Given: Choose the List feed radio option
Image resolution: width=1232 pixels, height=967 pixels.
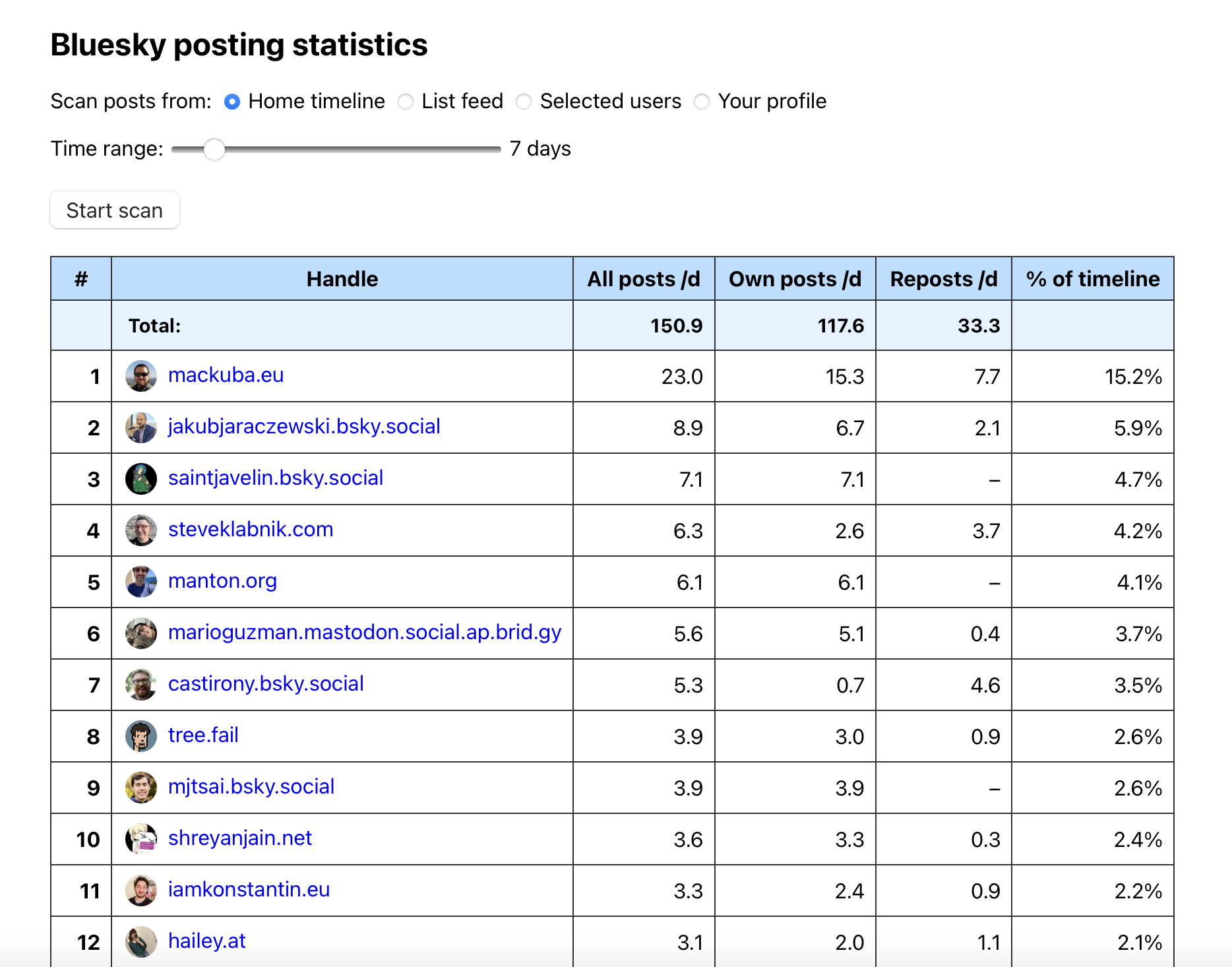Looking at the screenshot, I should [406, 102].
